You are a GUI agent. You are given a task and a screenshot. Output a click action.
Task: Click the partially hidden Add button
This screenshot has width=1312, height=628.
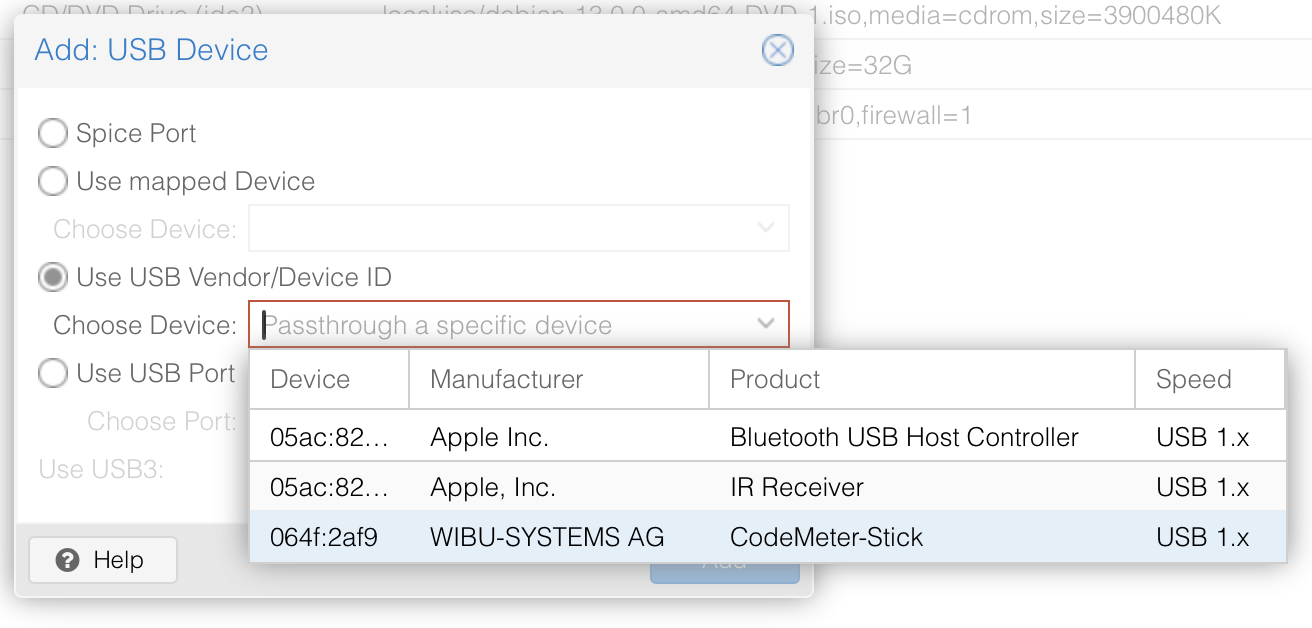(725, 573)
